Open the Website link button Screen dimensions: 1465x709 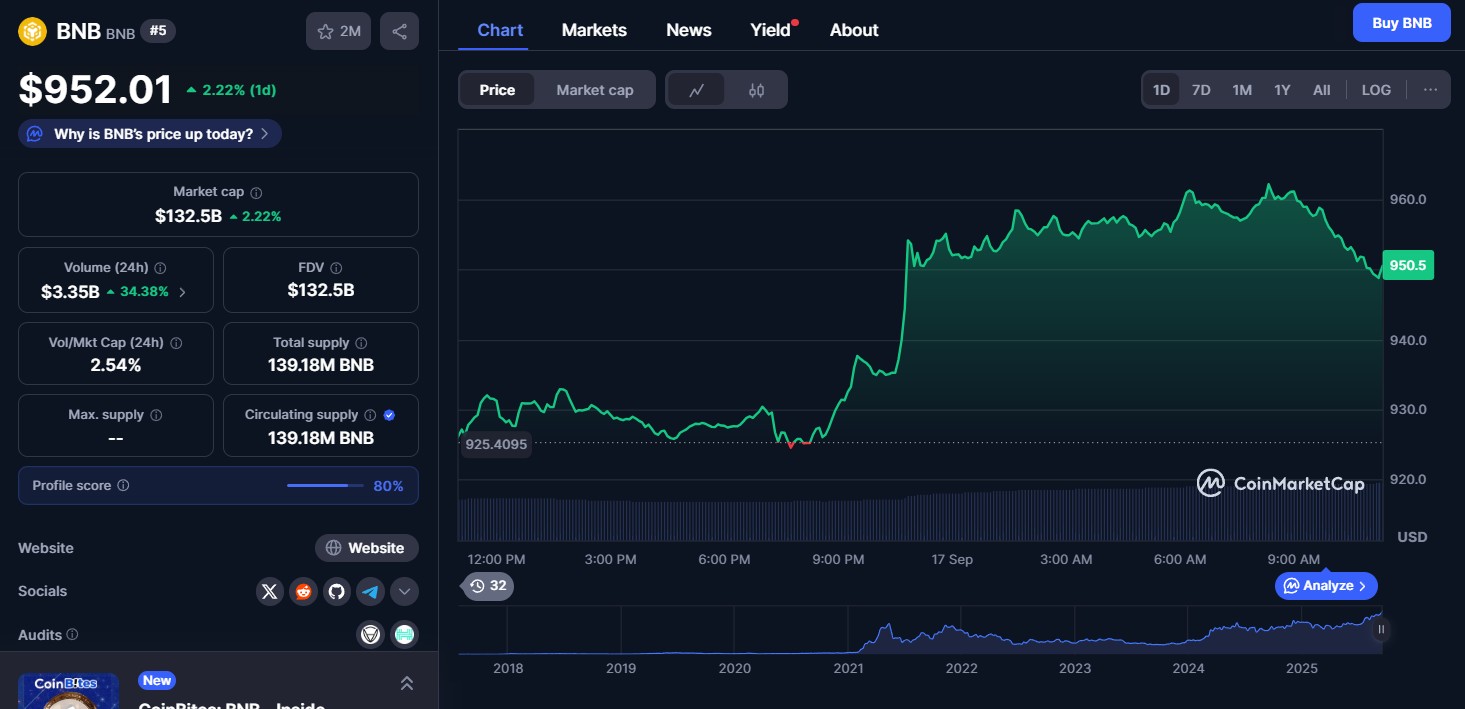click(367, 548)
